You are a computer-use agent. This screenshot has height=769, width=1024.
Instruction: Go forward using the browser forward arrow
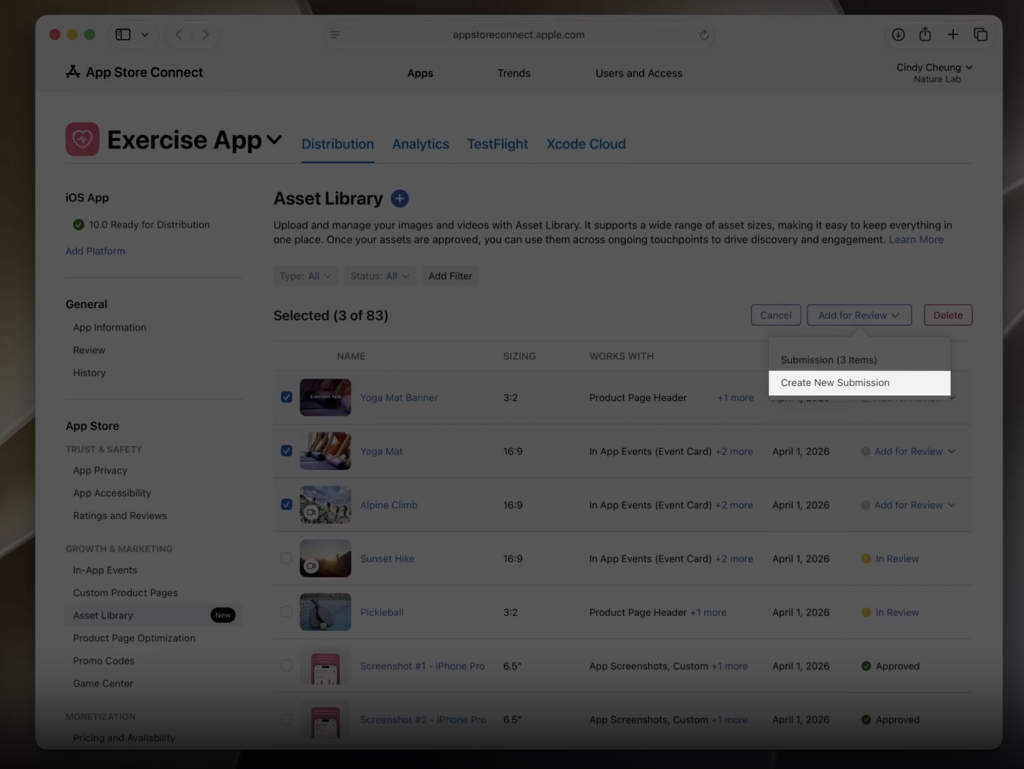206,35
